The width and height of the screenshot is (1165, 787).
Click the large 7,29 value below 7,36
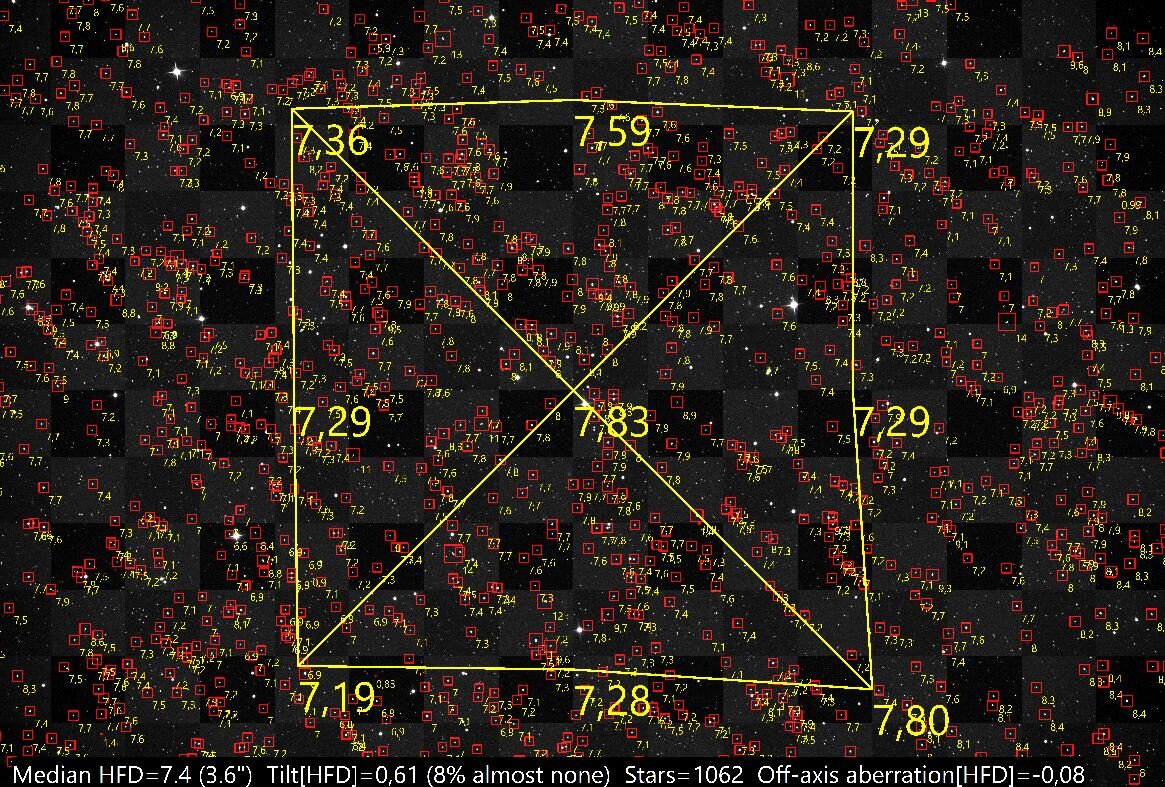click(333, 422)
